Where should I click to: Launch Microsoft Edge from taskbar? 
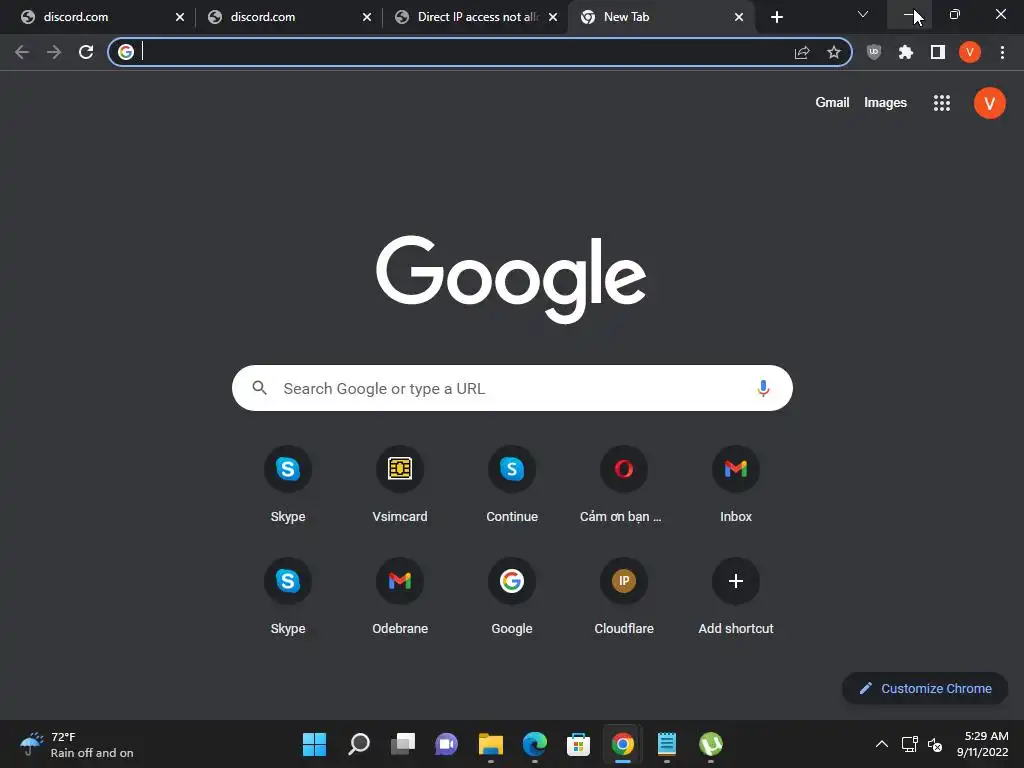point(534,744)
